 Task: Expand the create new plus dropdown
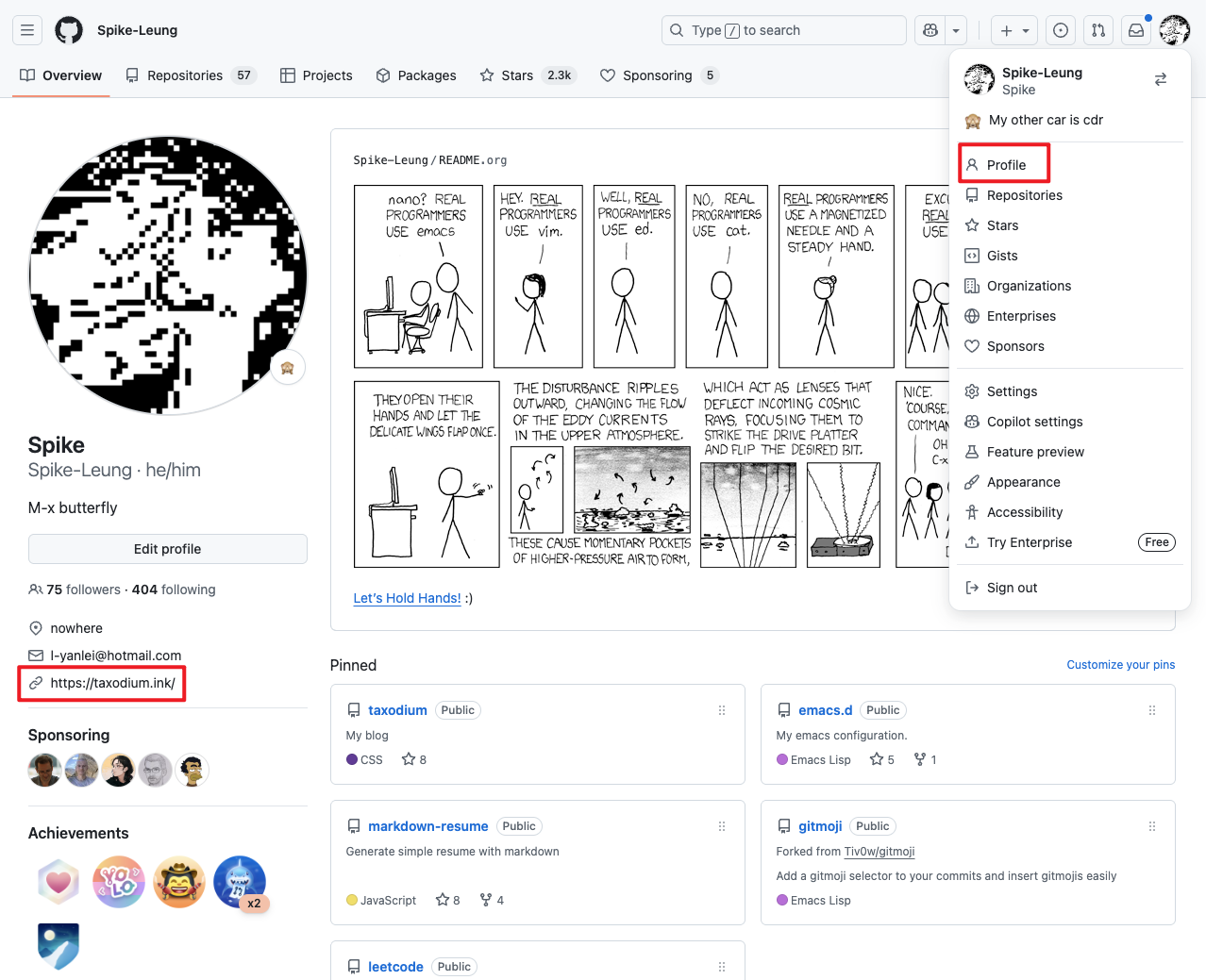coord(1014,30)
